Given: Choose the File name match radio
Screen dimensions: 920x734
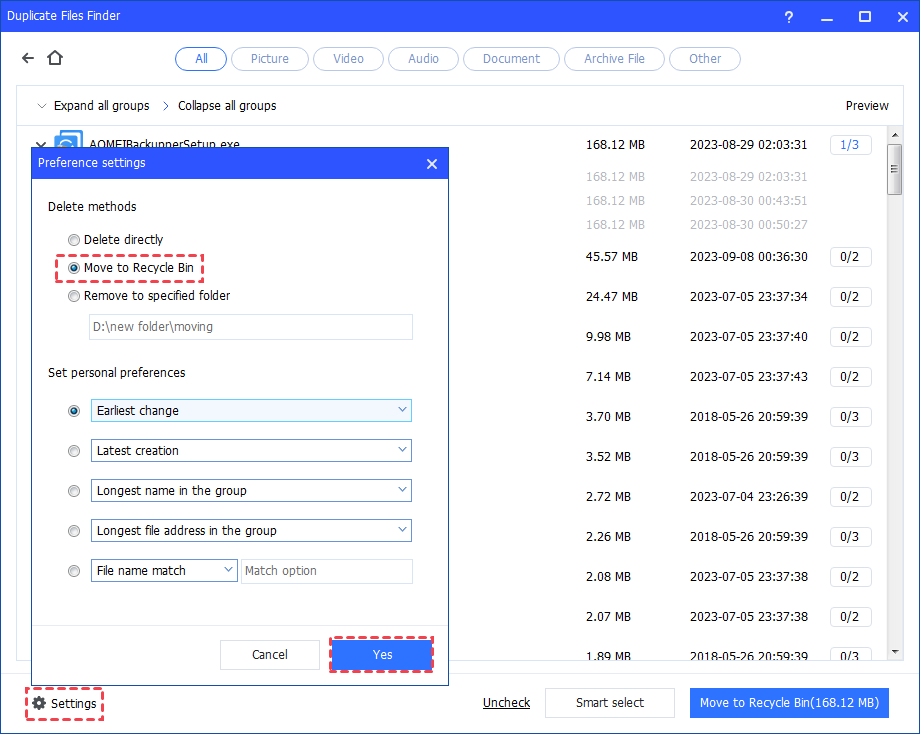Looking at the screenshot, I should coord(74,570).
